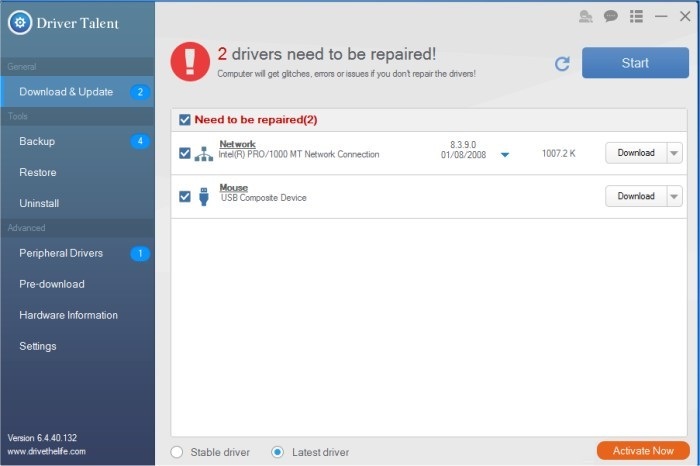Click badge 2 beside Download & Update
Screen dimensions: 700x466
tap(140, 92)
